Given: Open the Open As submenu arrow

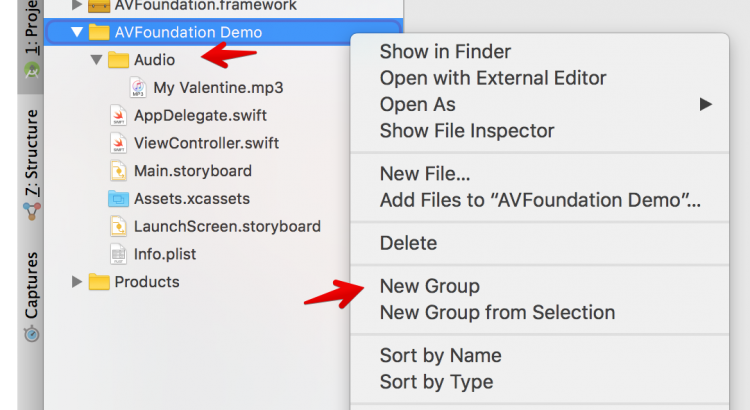Looking at the screenshot, I should (706, 104).
